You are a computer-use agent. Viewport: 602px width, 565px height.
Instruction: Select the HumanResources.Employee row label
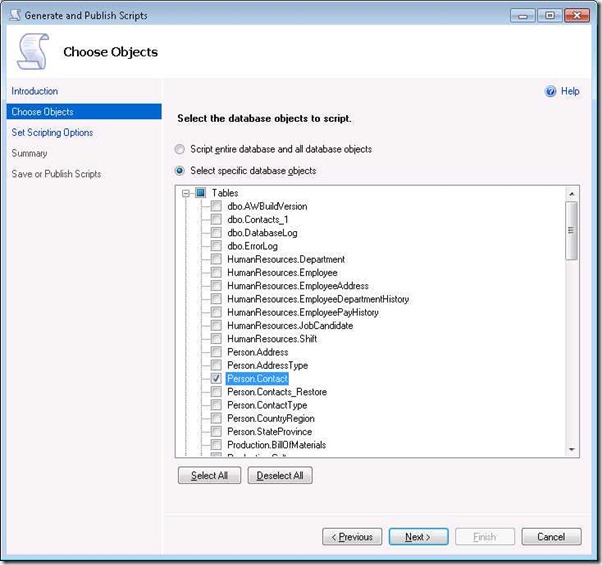[x=282, y=272]
